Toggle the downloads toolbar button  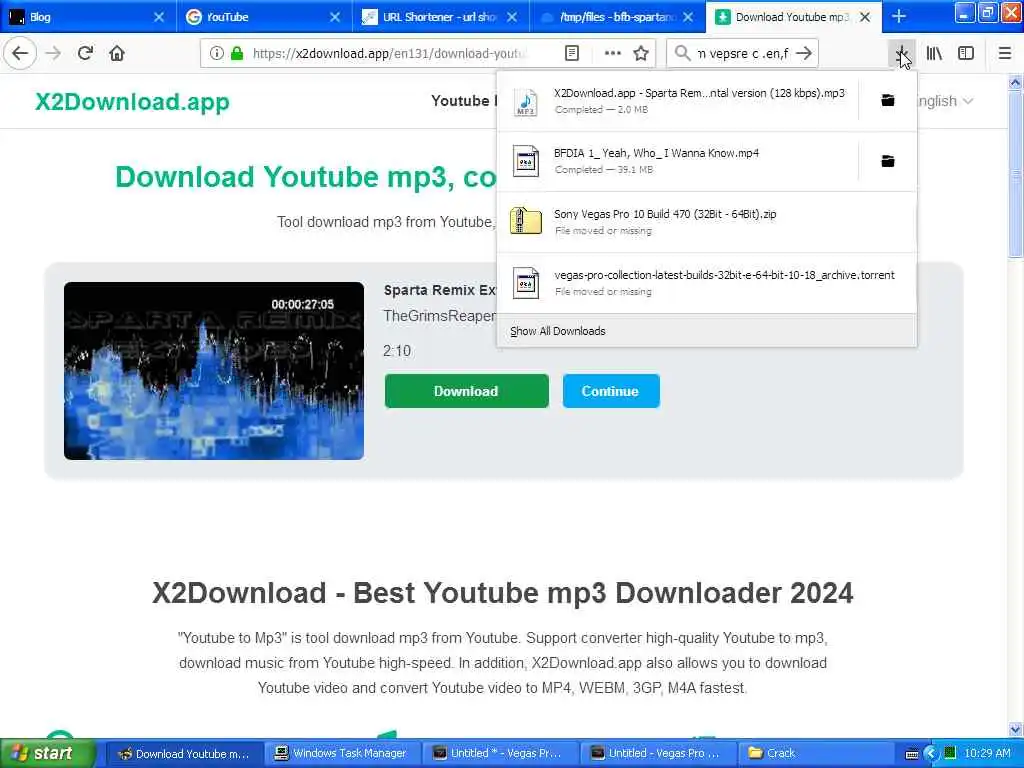(x=902, y=54)
